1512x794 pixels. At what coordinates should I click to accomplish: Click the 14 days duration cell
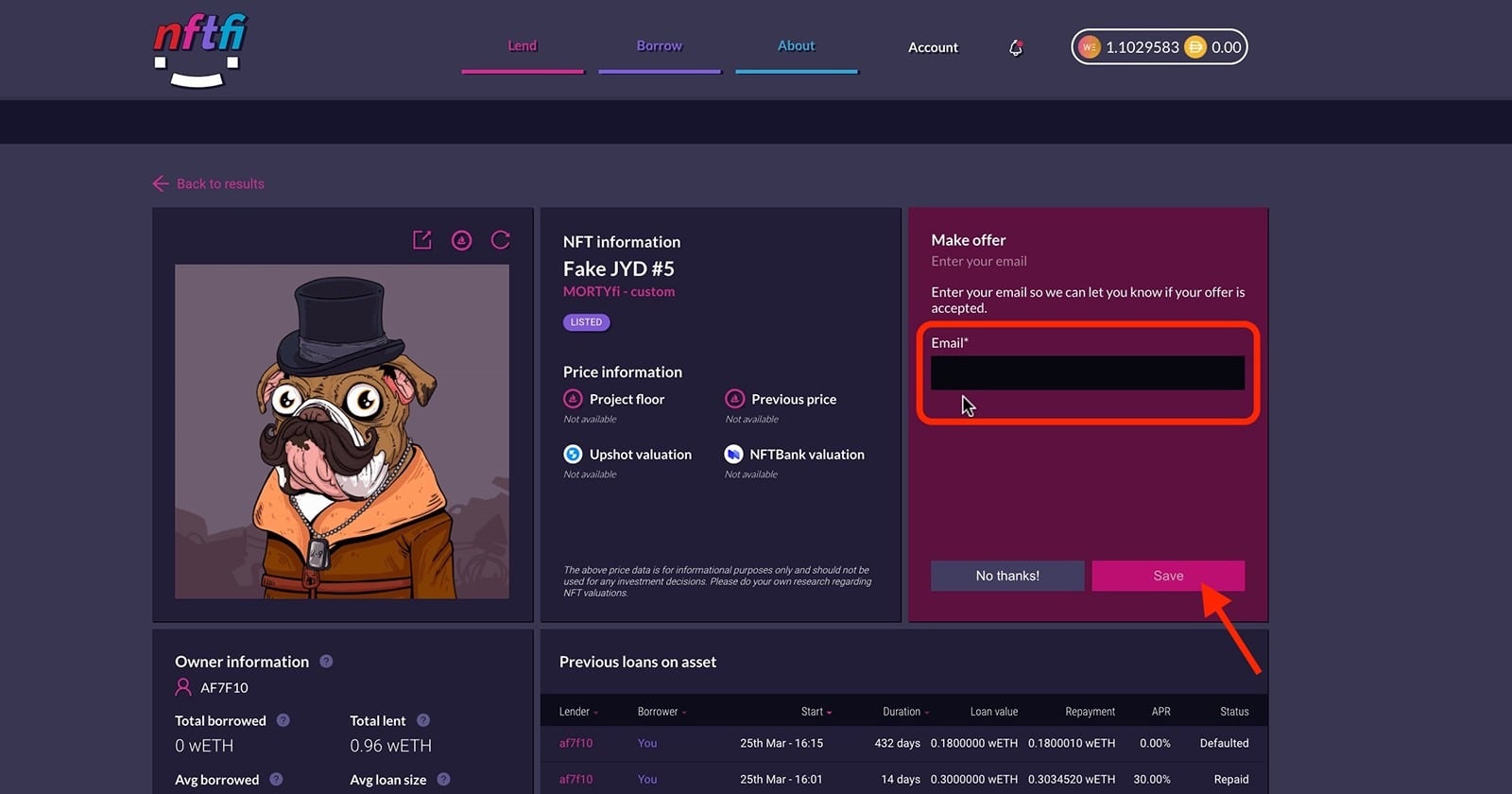click(901, 780)
